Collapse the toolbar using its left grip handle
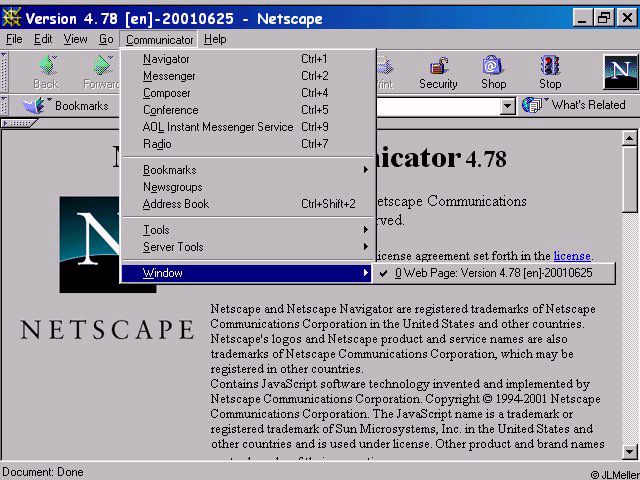 (4, 72)
